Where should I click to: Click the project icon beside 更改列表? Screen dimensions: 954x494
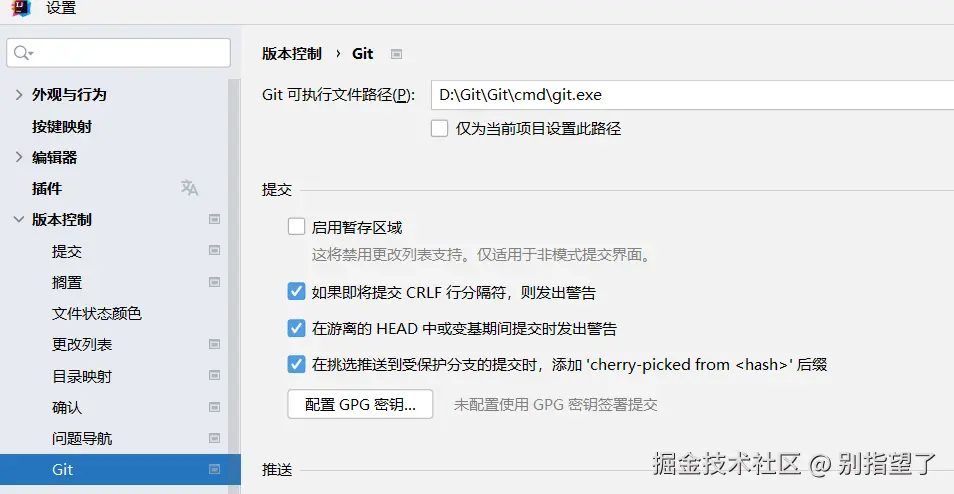click(214, 344)
